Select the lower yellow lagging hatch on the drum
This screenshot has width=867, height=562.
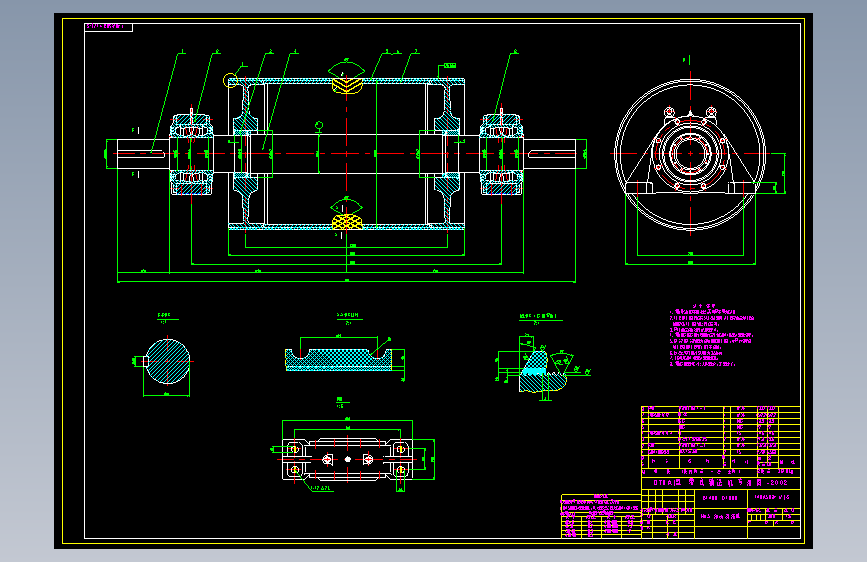pyautogui.click(x=347, y=222)
